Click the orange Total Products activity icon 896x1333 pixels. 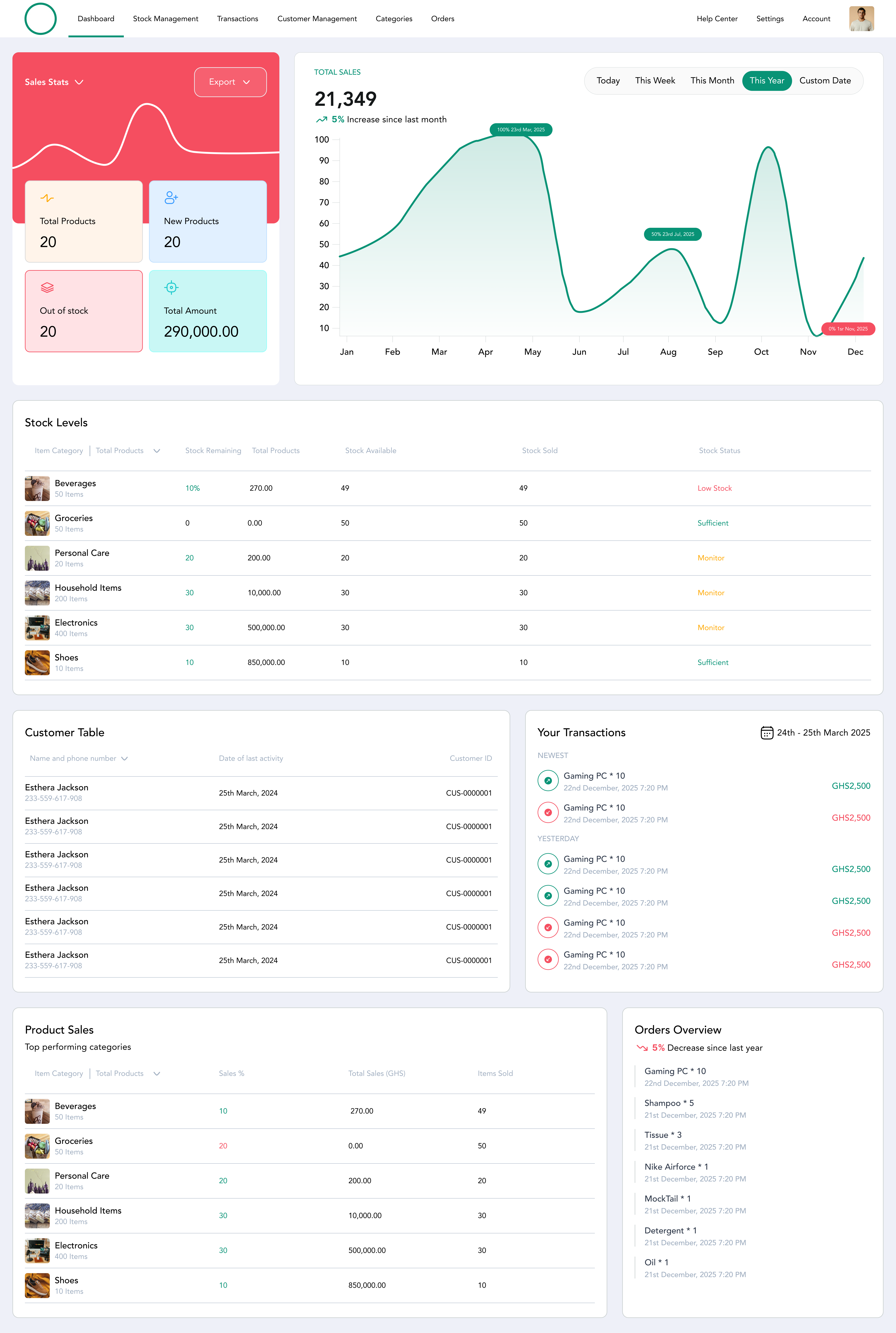click(x=47, y=198)
